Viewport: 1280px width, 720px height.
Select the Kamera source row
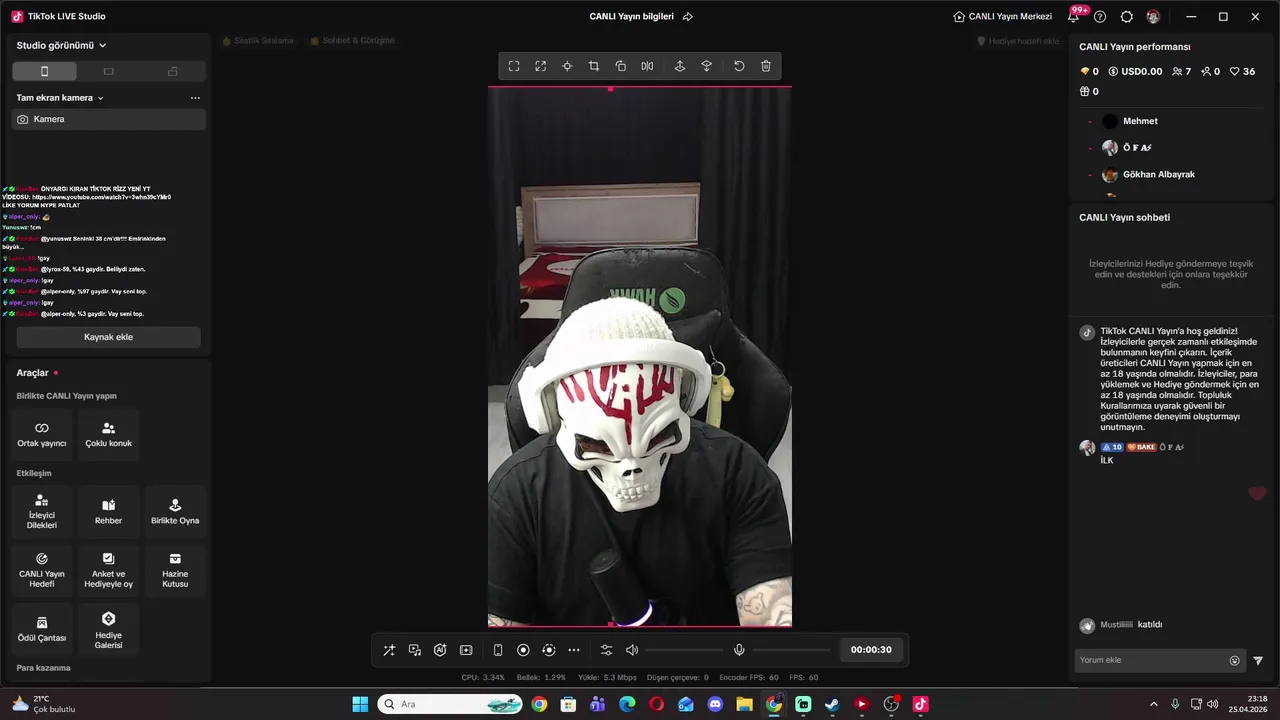coord(108,119)
